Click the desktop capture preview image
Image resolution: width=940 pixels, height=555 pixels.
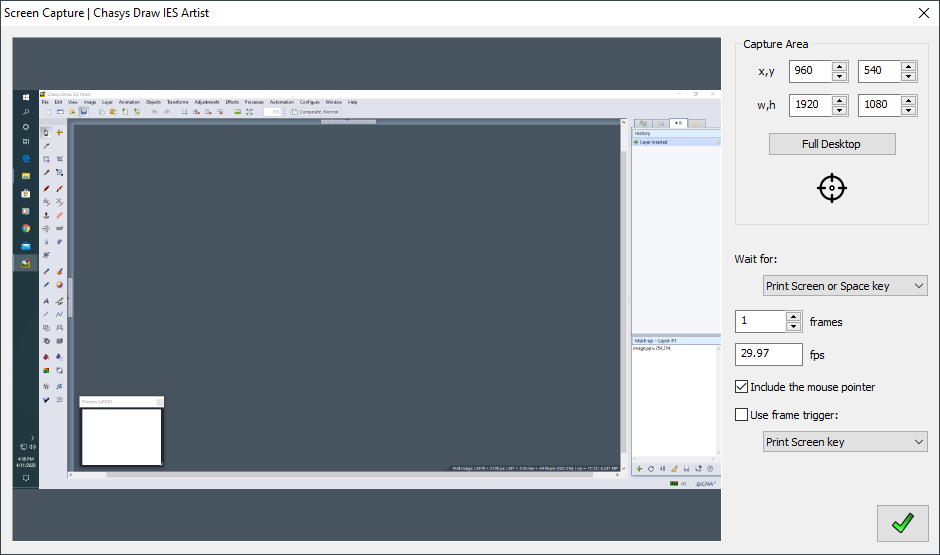click(x=367, y=290)
